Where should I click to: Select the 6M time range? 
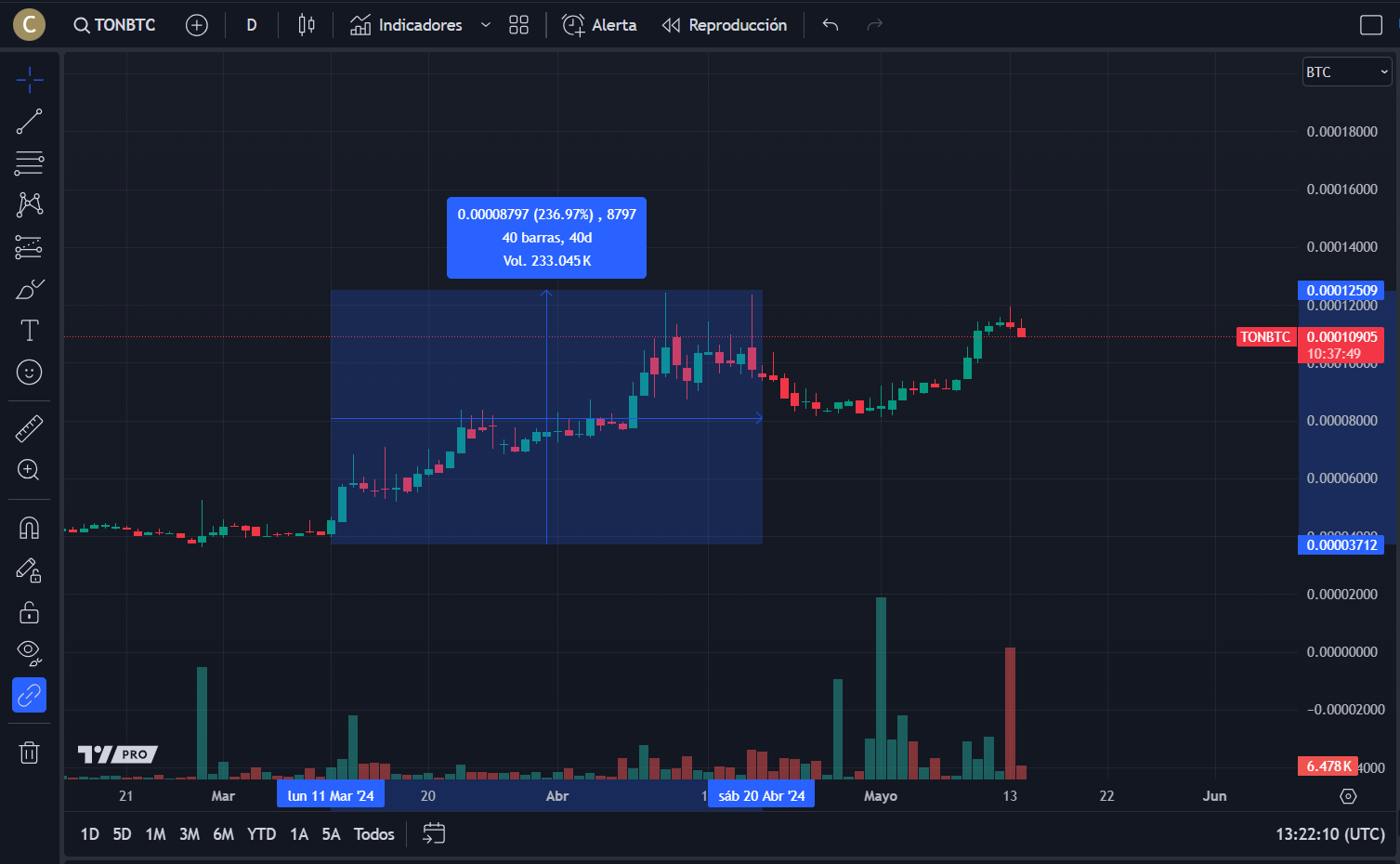224,834
